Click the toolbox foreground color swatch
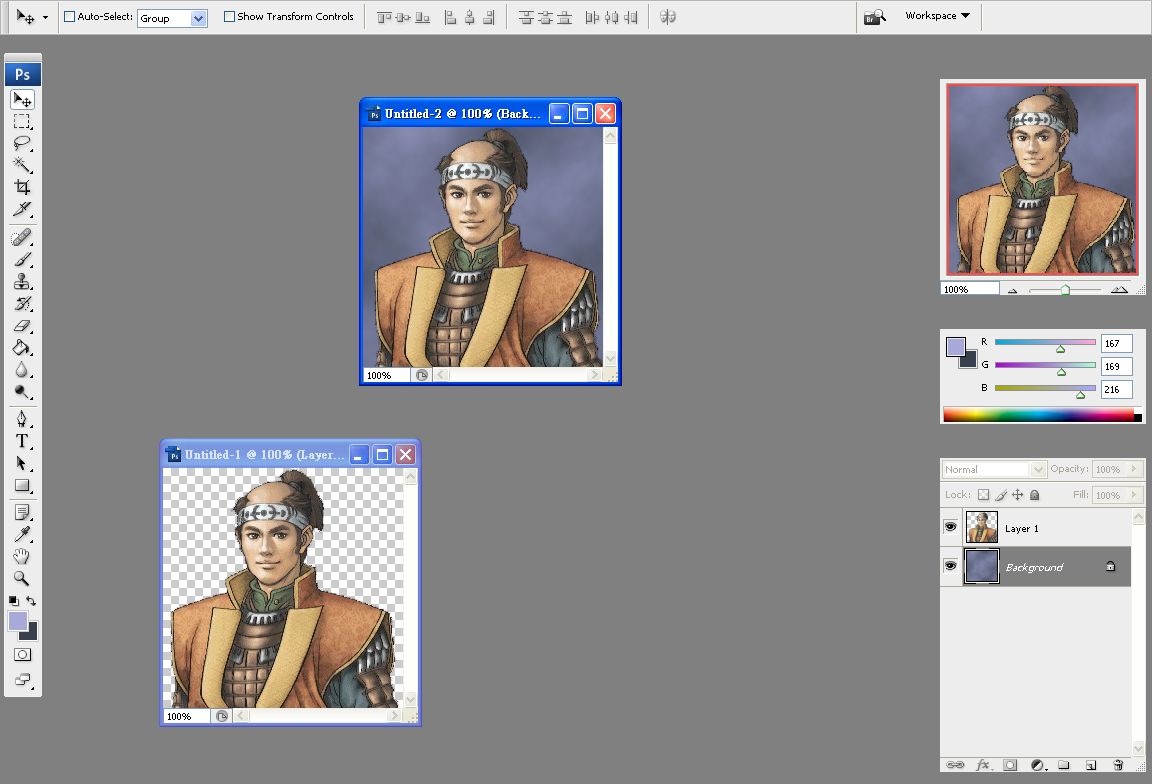The image size is (1152, 784). (18, 621)
